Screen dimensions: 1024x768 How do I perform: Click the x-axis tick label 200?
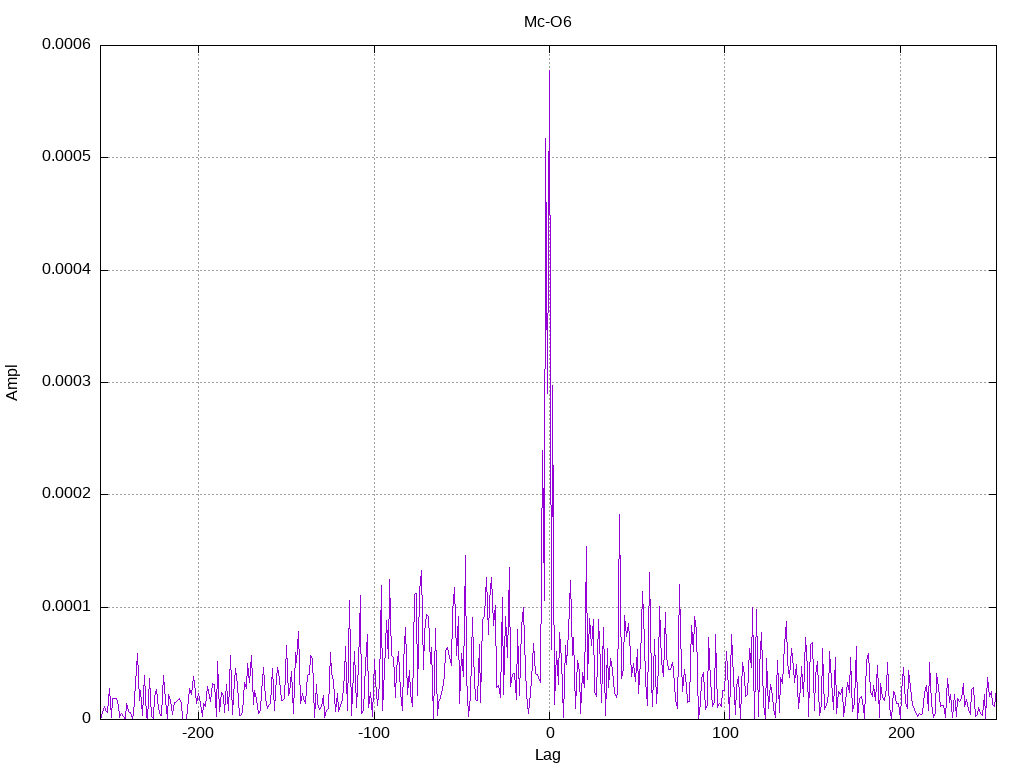pos(901,733)
